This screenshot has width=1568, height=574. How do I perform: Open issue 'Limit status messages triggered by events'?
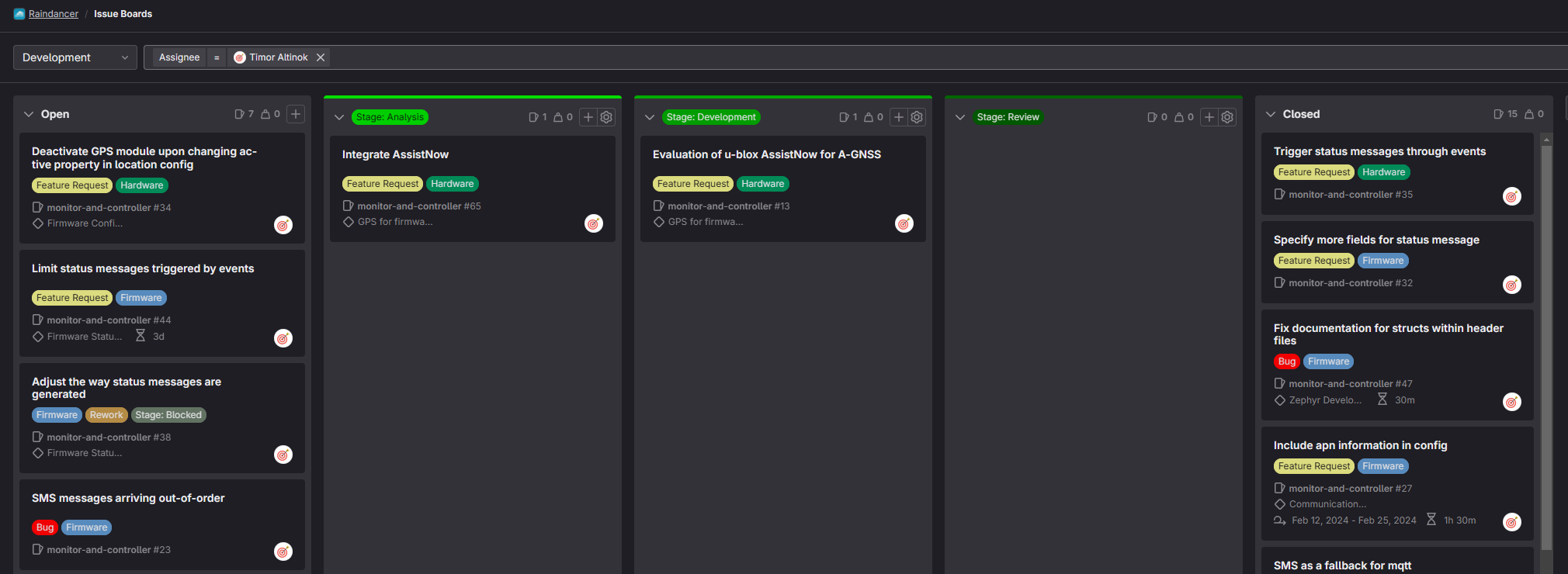coord(143,268)
